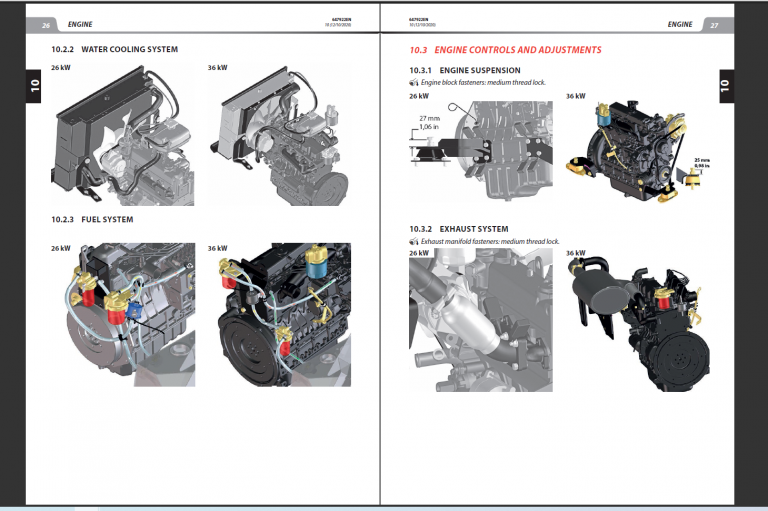Click the 26 kW exhaust system illustration

coord(481,319)
